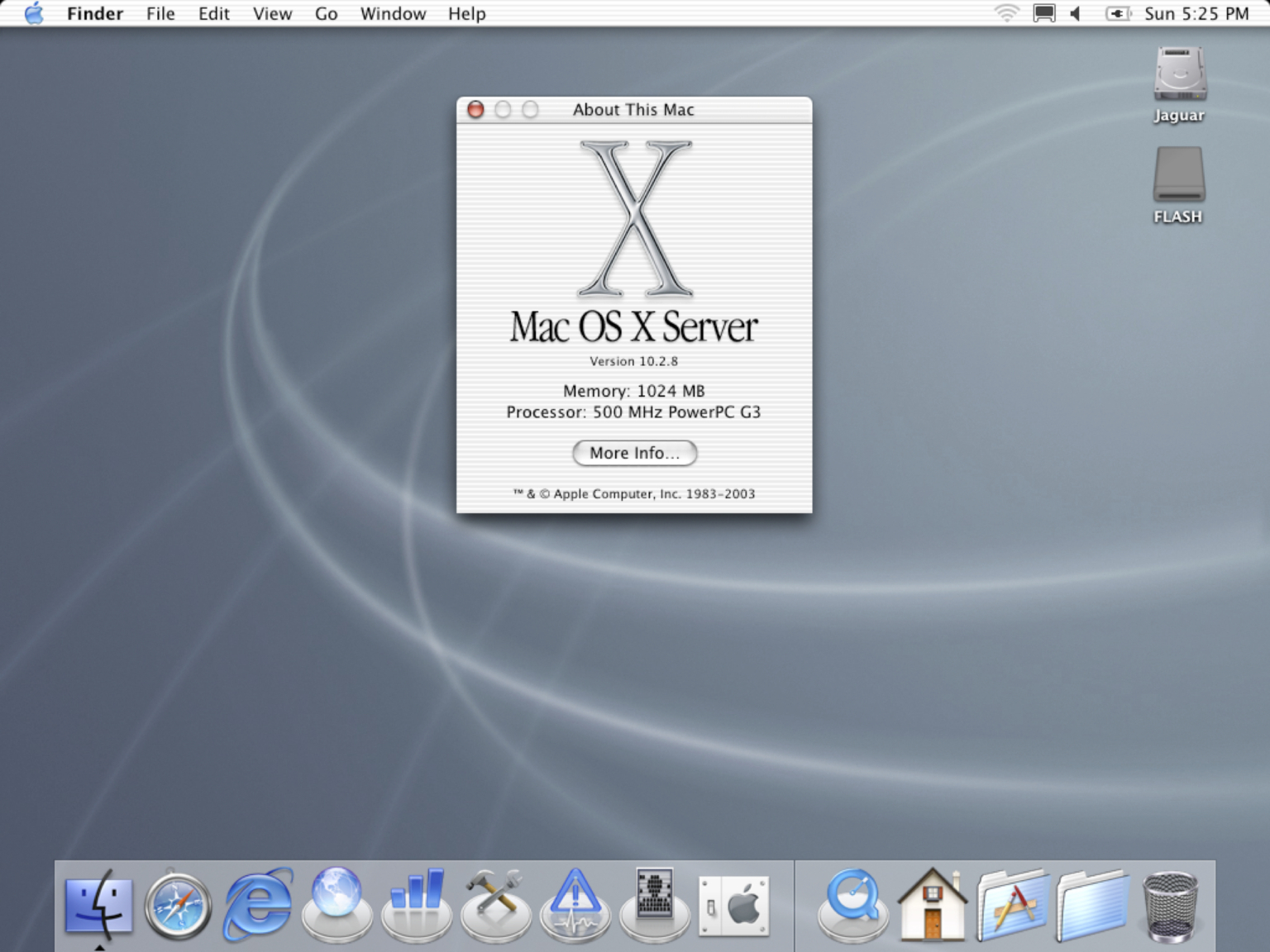This screenshot has height=952, width=1270.
Task: Click the Mac OS X Server heading
Action: pyautogui.click(x=633, y=326)
